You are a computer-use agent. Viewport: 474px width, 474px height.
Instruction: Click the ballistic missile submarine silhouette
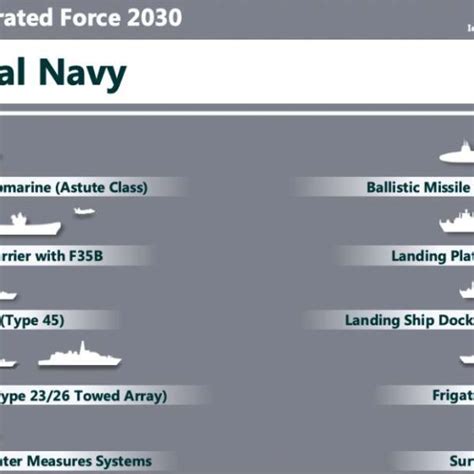(x=457, y=153)
